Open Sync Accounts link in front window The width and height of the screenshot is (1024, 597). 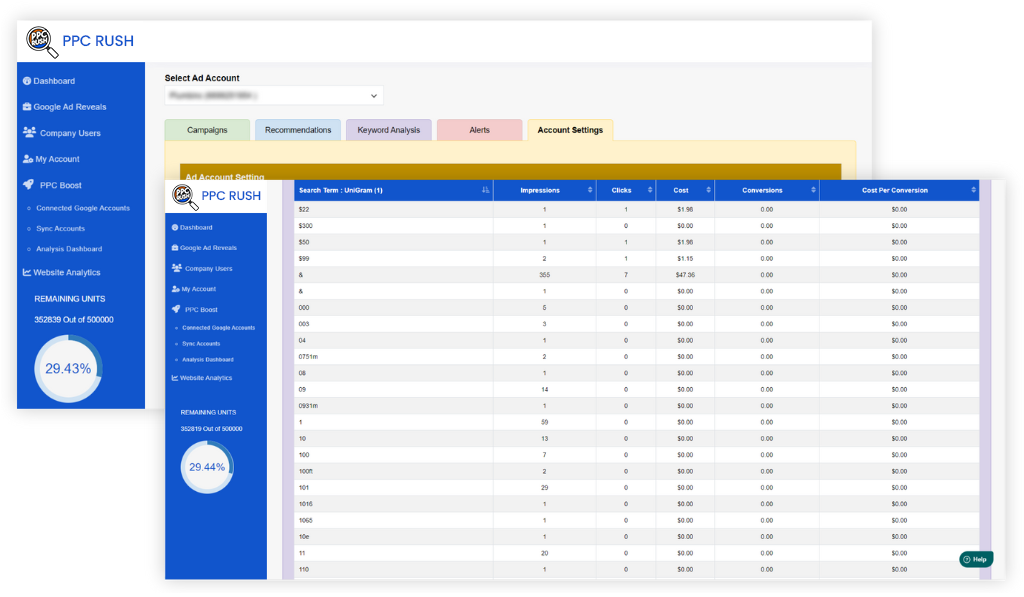(201, 344)
